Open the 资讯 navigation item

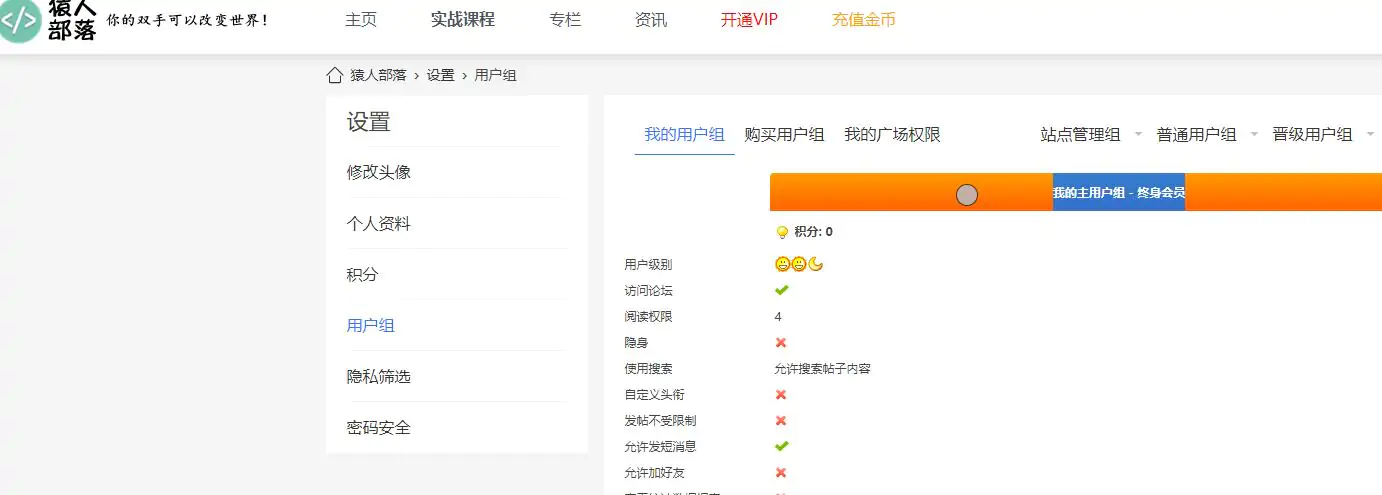pos(651,20)
